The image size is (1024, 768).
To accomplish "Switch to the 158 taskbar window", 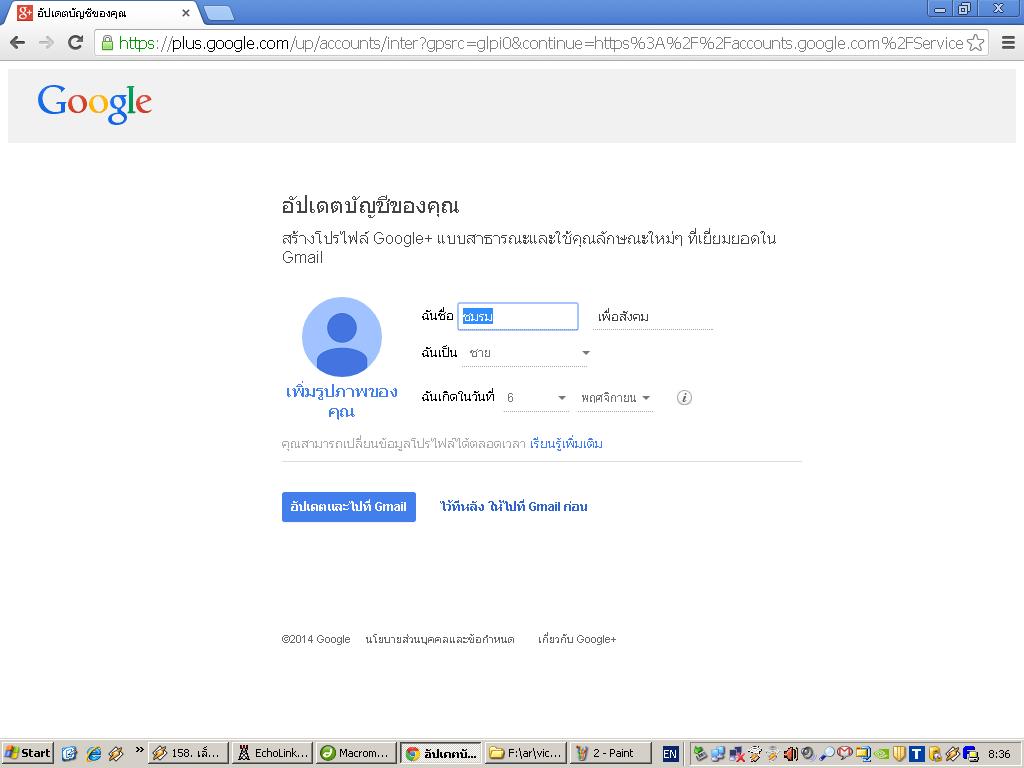I will tap(188, 753).
